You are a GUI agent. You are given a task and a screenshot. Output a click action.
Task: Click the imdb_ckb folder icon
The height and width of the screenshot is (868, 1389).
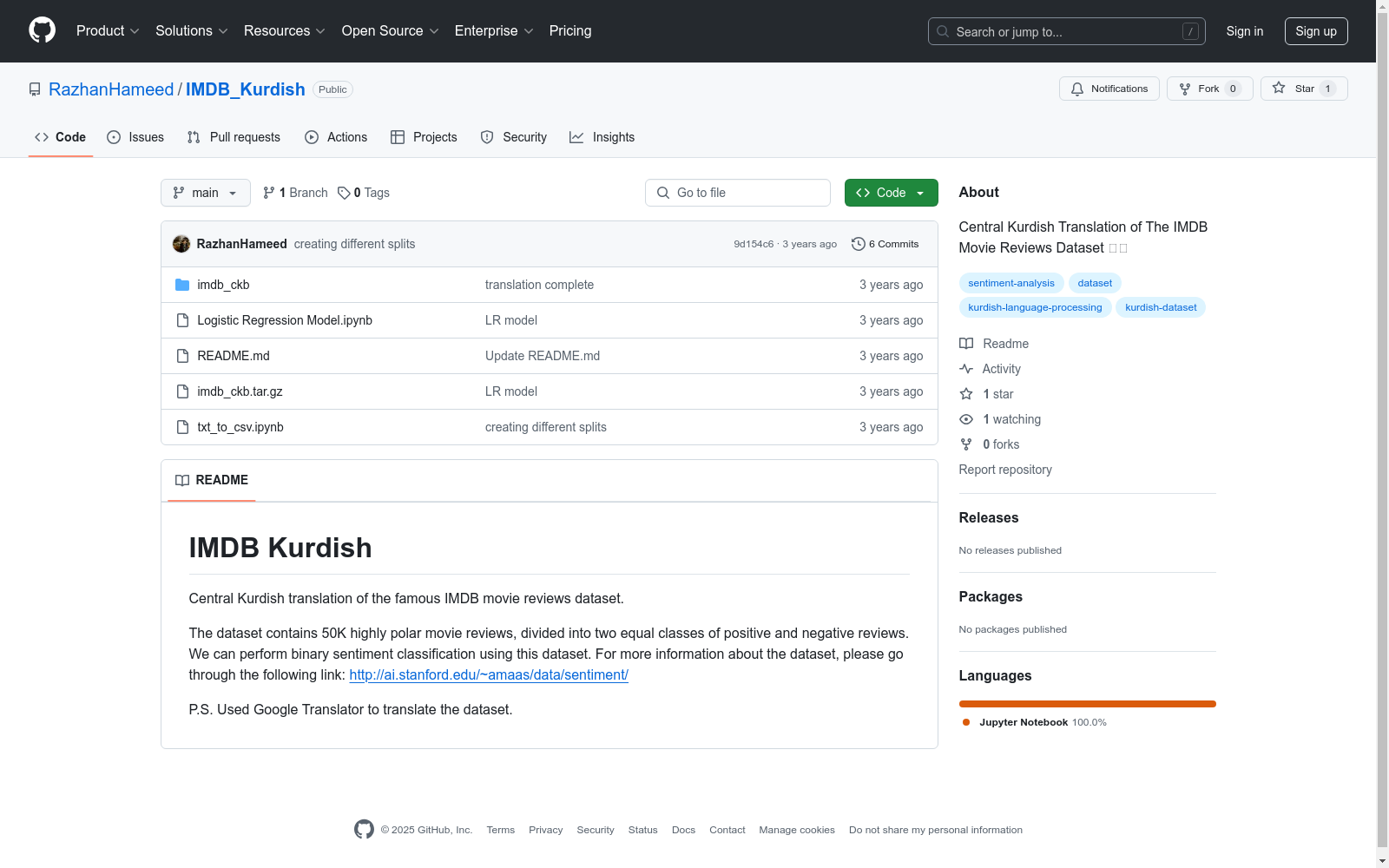[x=182, y=285]
